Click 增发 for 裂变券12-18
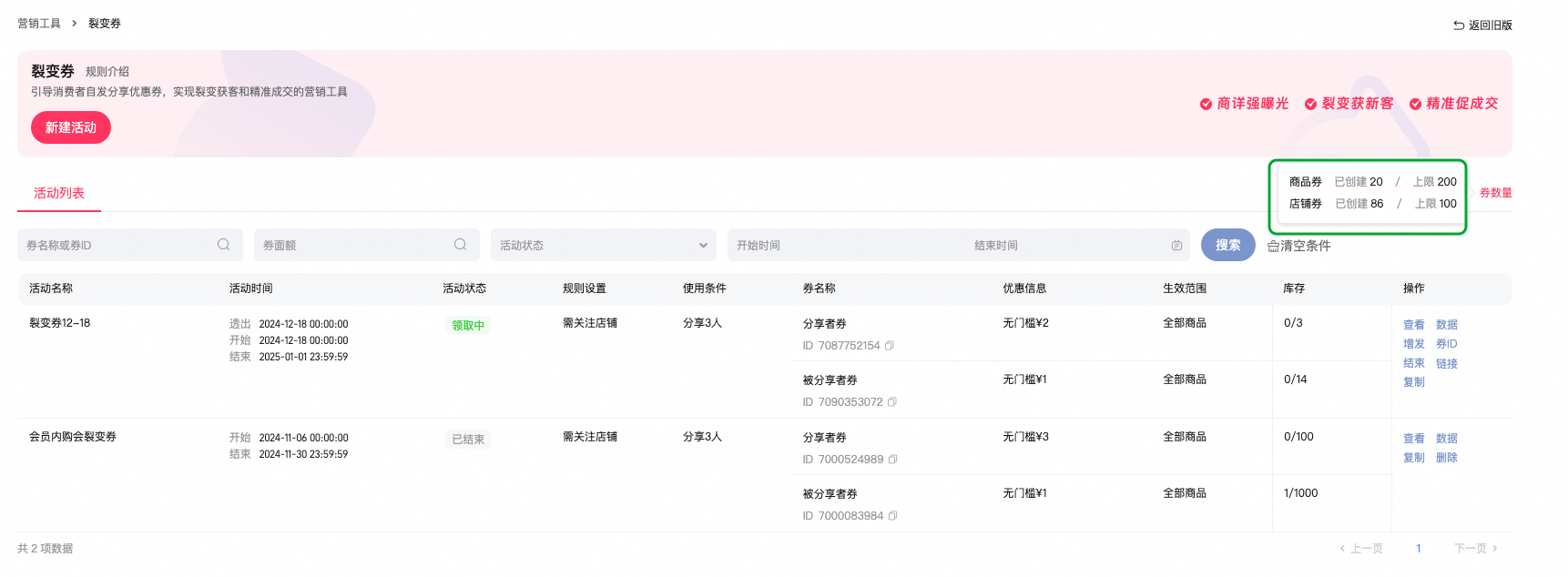This screenshot has width=1568, height=577. point(1414,344)
